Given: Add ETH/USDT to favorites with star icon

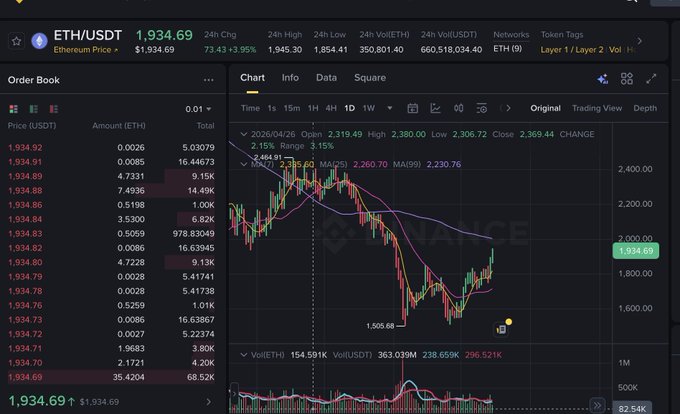Looking at the screenshot, I should point(16,41).
